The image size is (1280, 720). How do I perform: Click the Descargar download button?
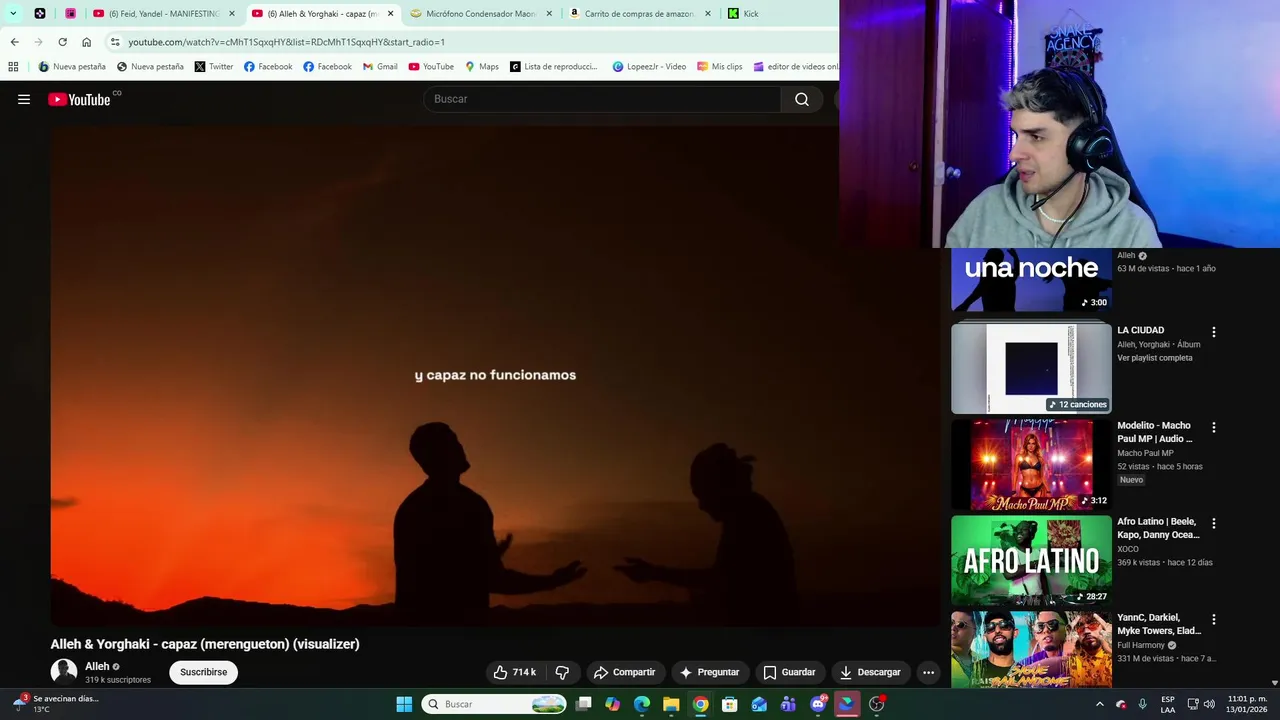pos(870,672)
